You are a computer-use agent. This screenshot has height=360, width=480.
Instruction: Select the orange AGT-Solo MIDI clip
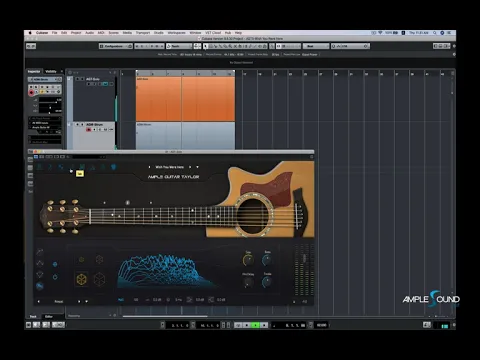[x=185, y=99]
